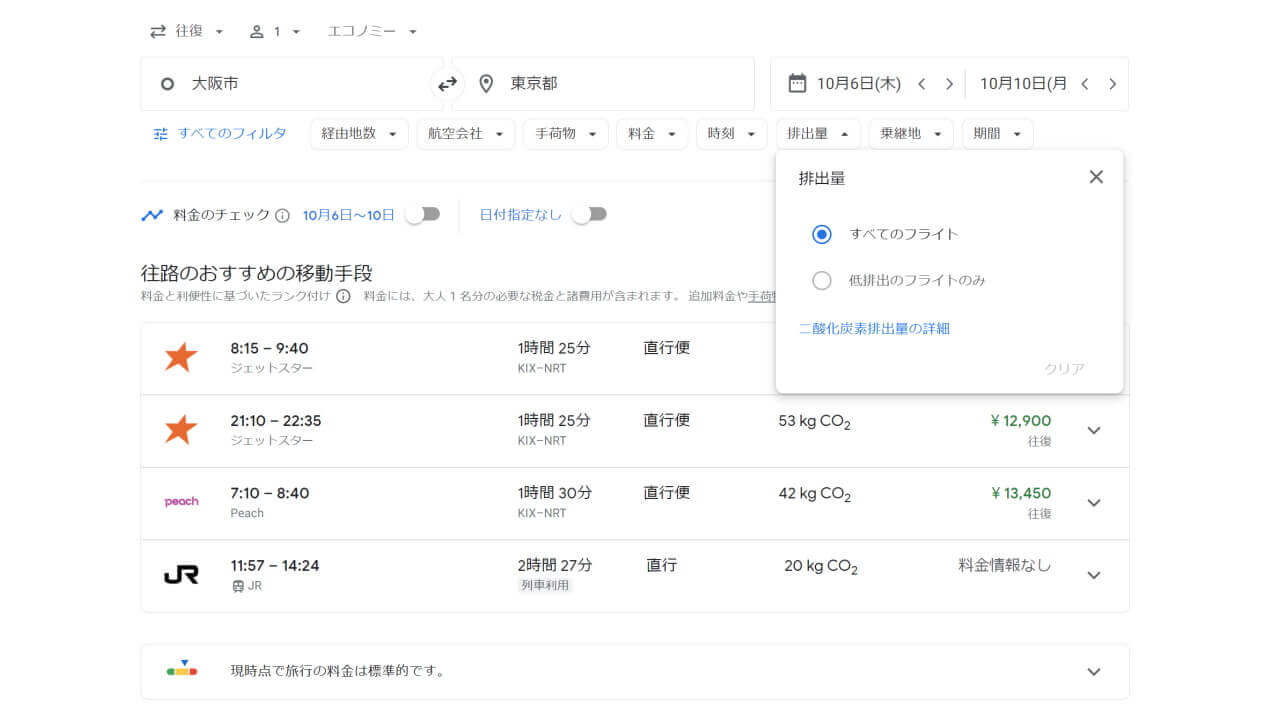The height and width of the screenshot is (720, 1280).
Task: Click the swap departure and destination icon
Action: click(447, 84)
